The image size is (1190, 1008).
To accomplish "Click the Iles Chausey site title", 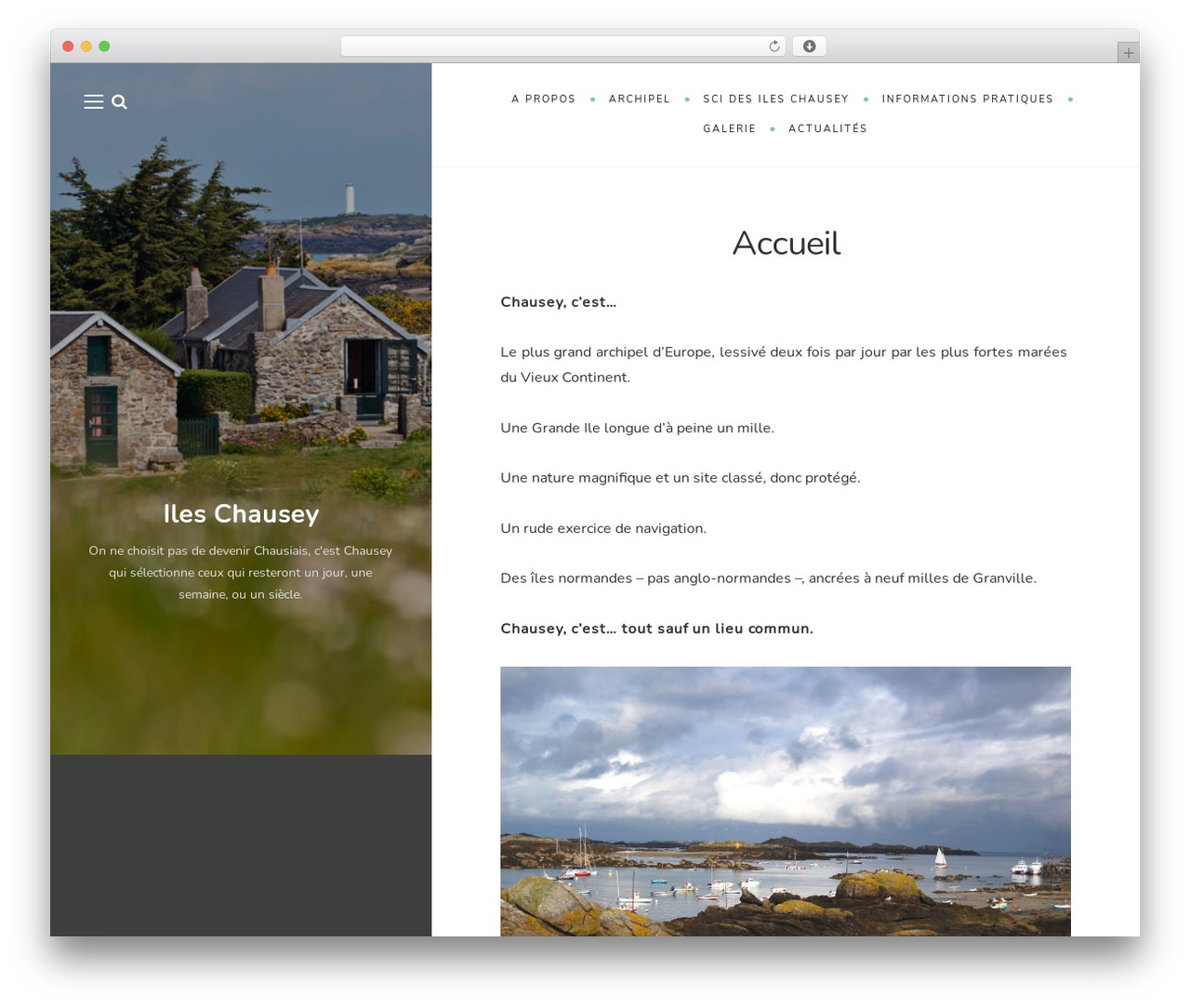I will (241, 513).
